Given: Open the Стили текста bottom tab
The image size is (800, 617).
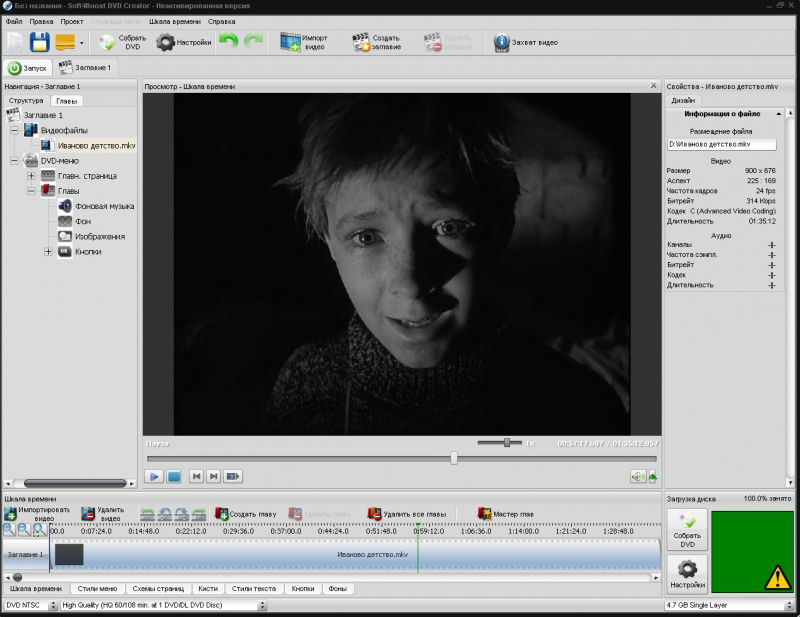Looking at the screenshot, I should [254, 589].
